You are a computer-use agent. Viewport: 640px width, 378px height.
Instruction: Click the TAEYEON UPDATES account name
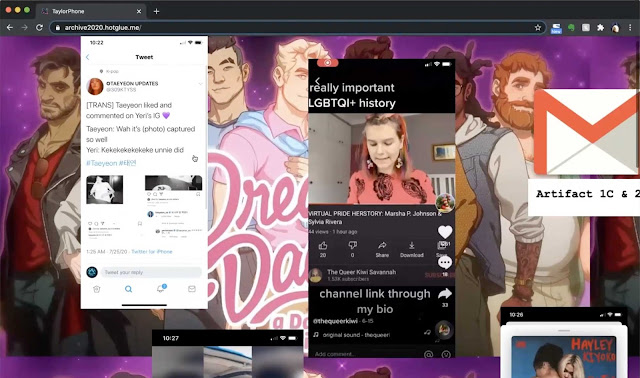[132, 83]
